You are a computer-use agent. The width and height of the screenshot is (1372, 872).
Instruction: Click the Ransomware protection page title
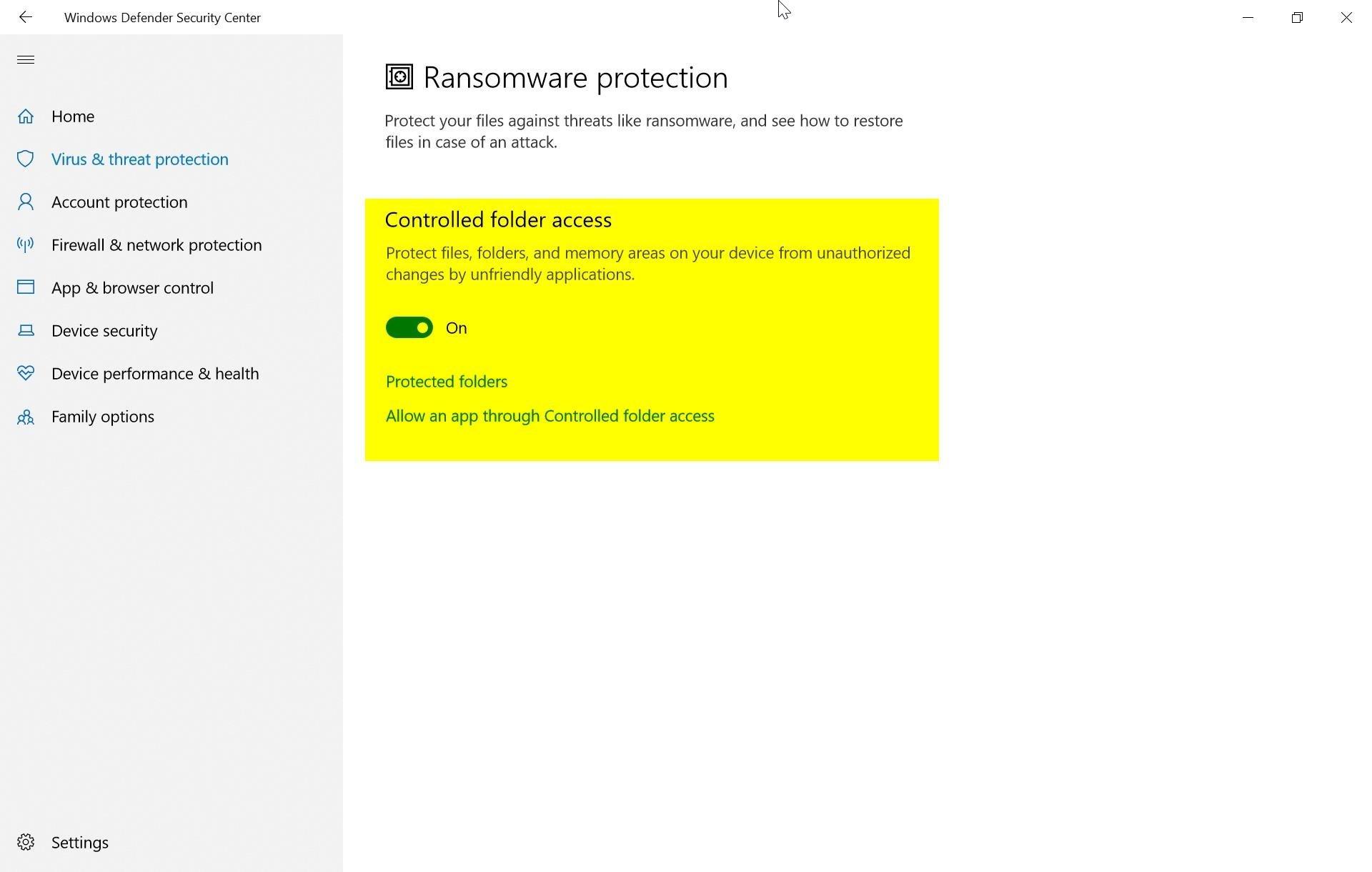575,77
